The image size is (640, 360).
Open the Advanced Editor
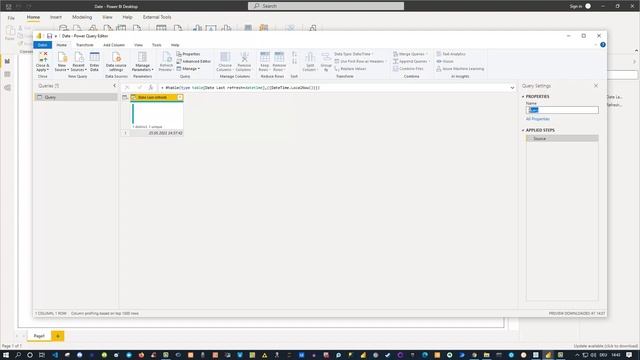coord(193,61)
